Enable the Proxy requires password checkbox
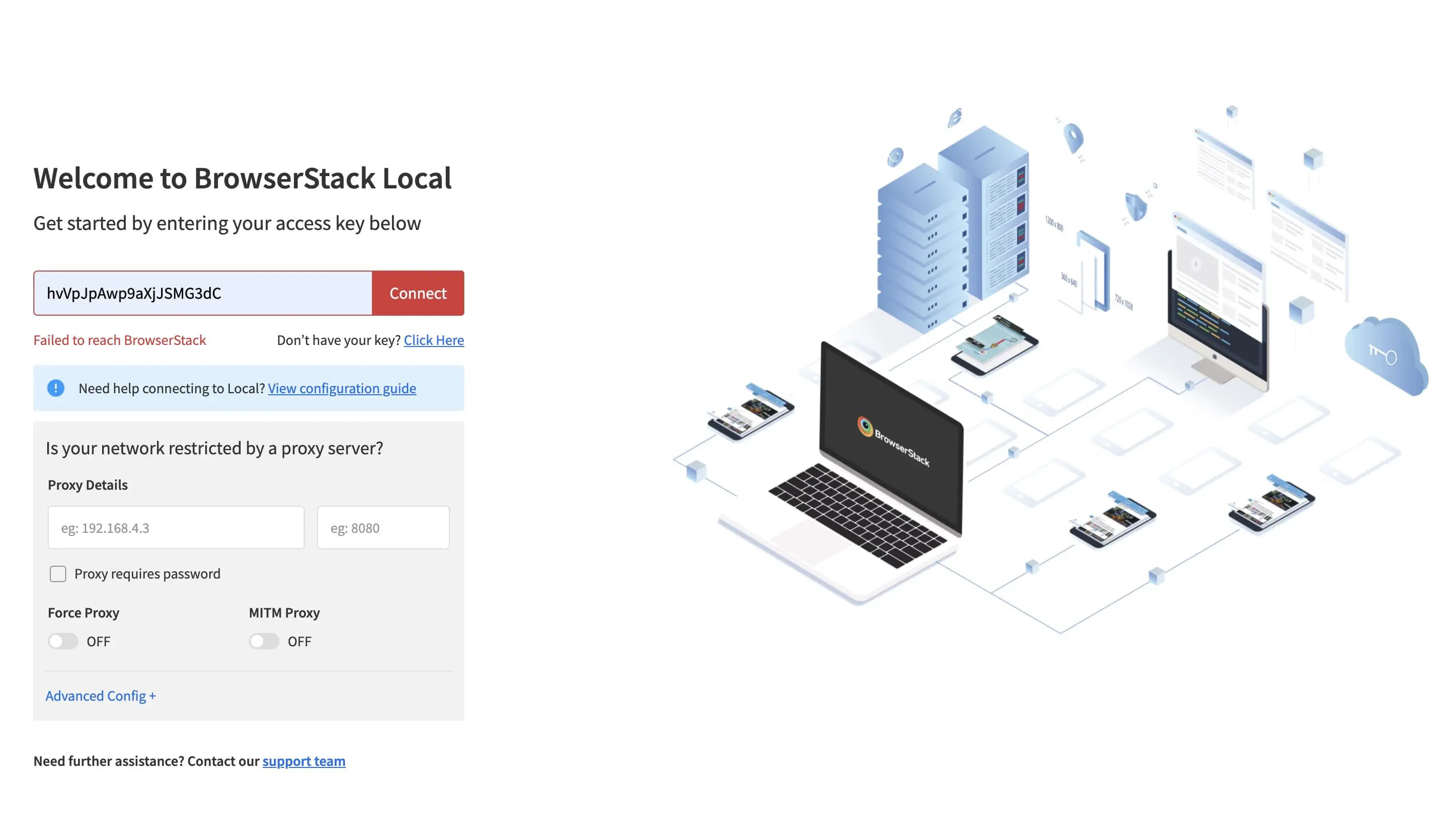 (x=58, y=574)
